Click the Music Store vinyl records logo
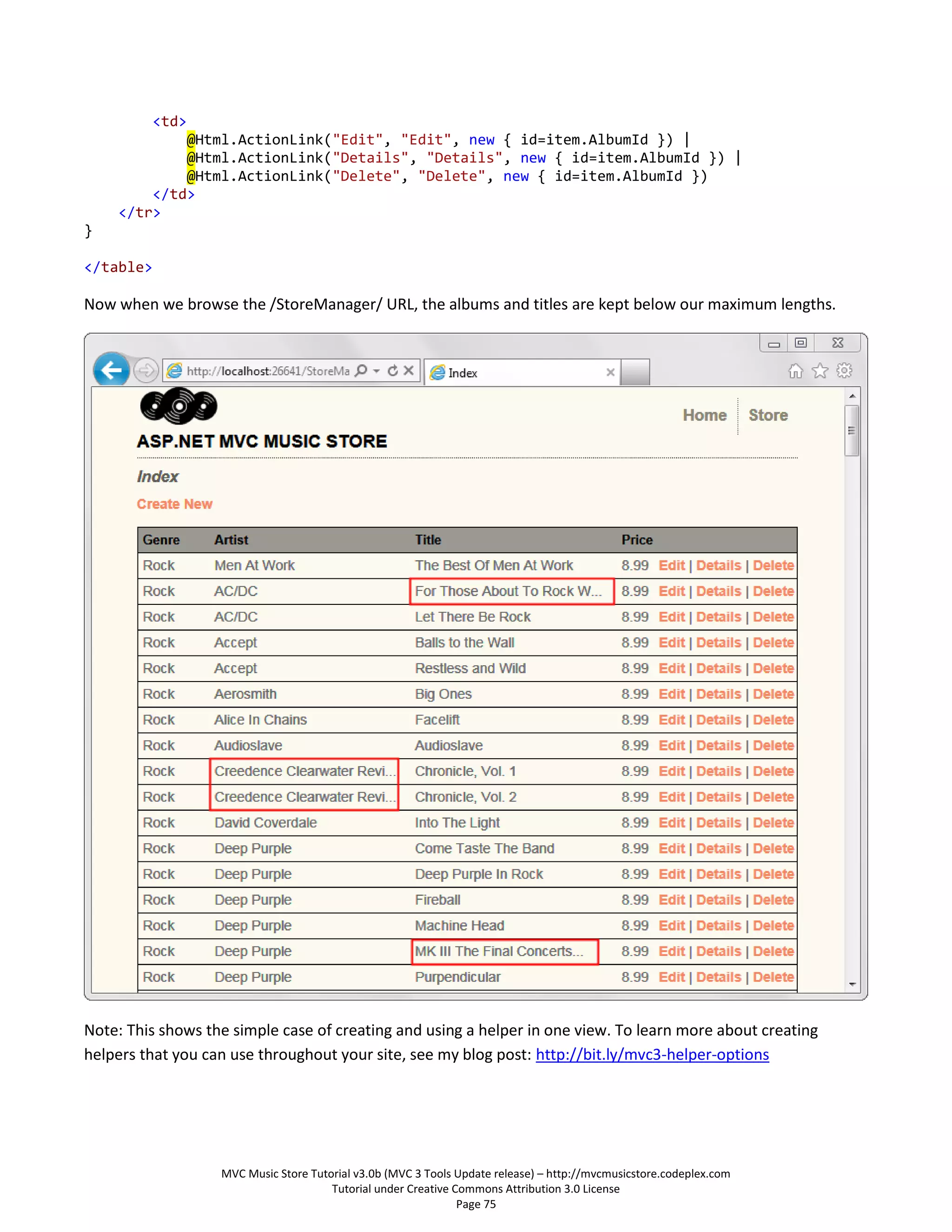 [179, 406]
